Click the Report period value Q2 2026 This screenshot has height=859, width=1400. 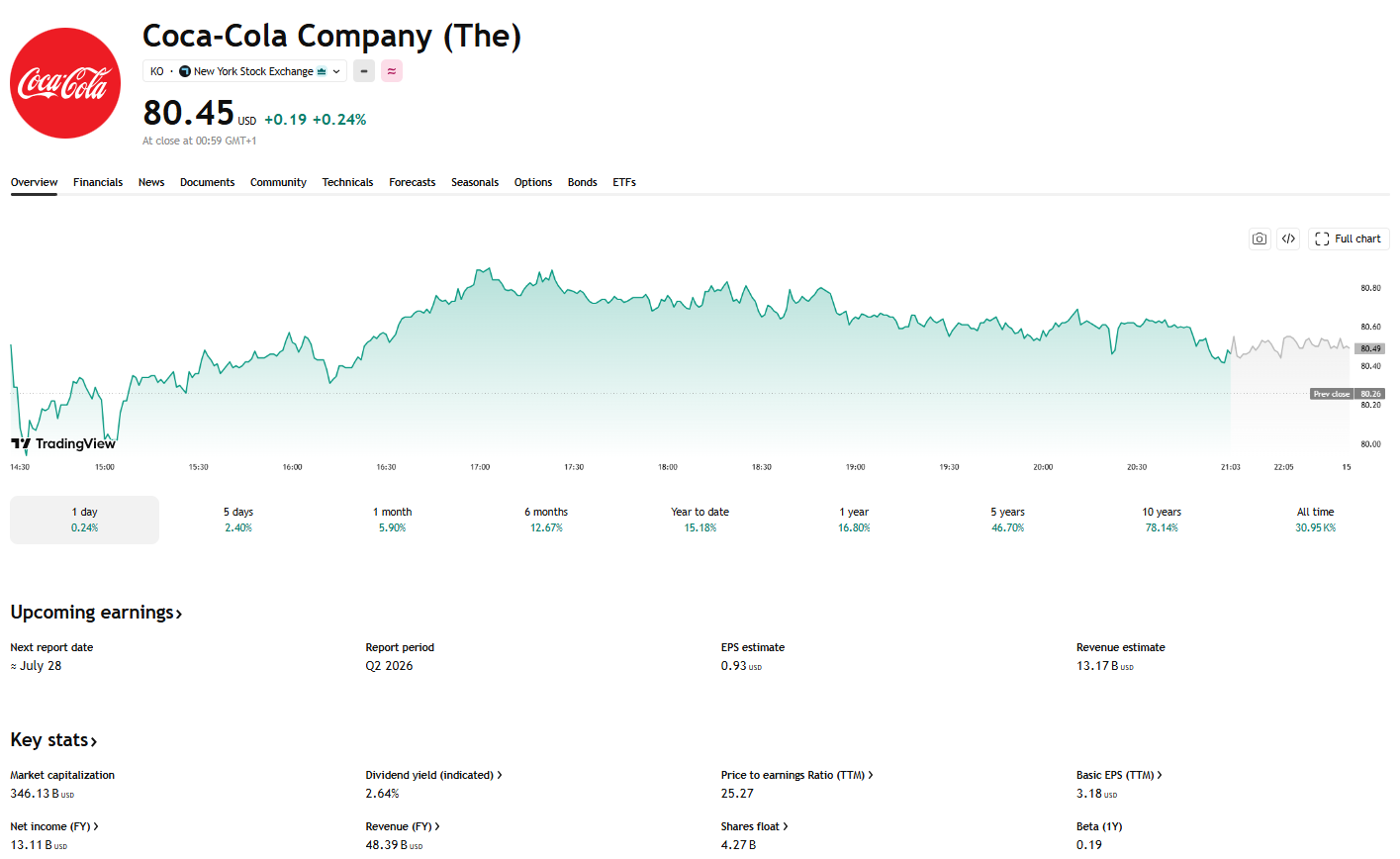(390, 666)
